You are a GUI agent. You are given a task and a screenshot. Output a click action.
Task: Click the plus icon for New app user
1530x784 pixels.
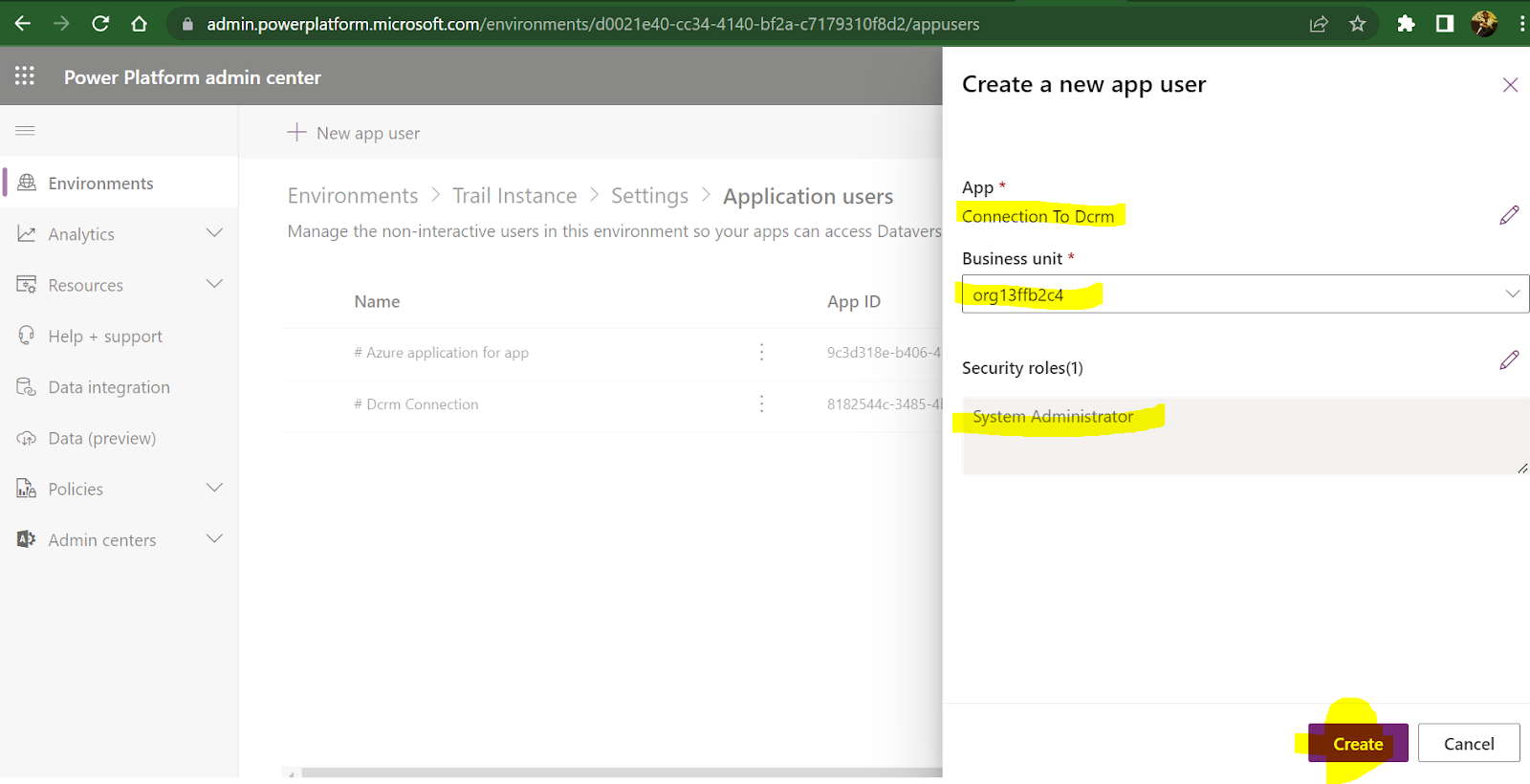[297, 132]
